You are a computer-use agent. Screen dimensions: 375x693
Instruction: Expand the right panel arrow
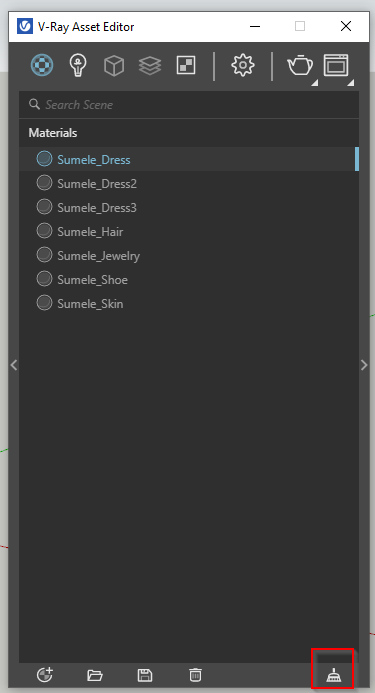point(364,365)
